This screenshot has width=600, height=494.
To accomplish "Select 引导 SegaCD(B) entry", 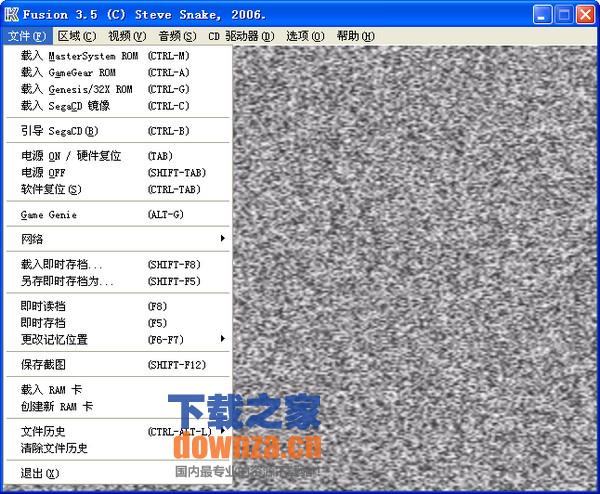I will coord(118,131).
